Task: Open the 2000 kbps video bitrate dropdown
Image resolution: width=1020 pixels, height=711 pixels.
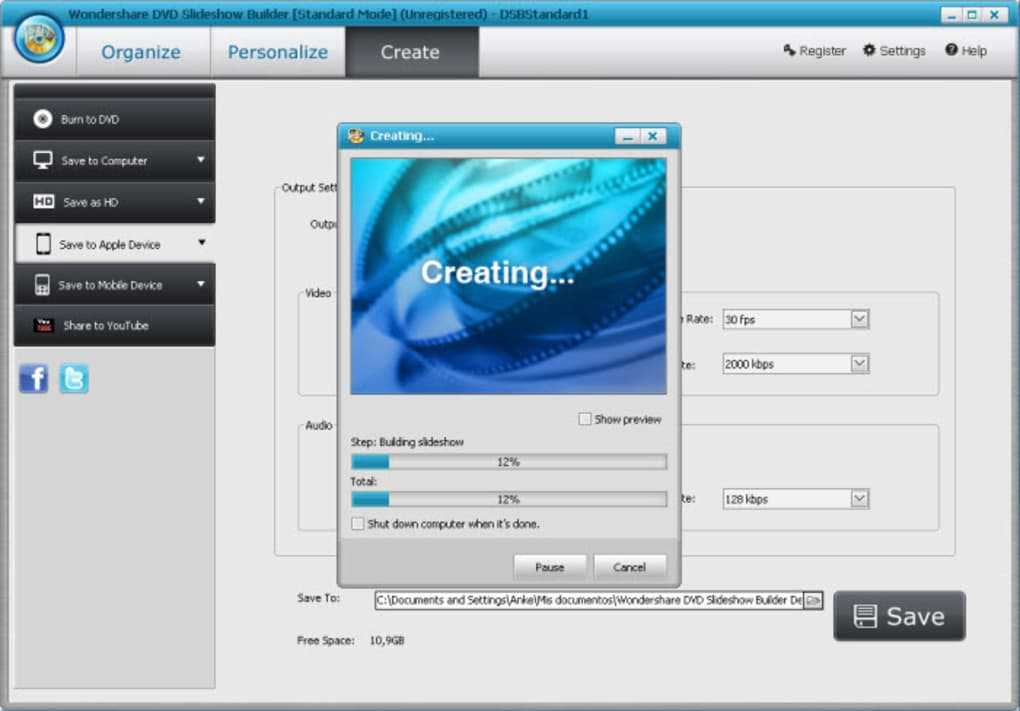Action: pos(859,364)
